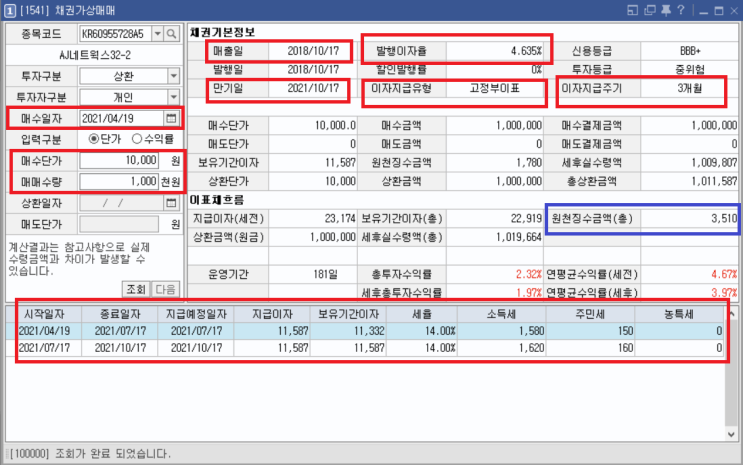Click the bond name AJ네트웍스32-2
Image resolution: width=743 pixels, height=465 pixels.
click(x=95, y=55)
